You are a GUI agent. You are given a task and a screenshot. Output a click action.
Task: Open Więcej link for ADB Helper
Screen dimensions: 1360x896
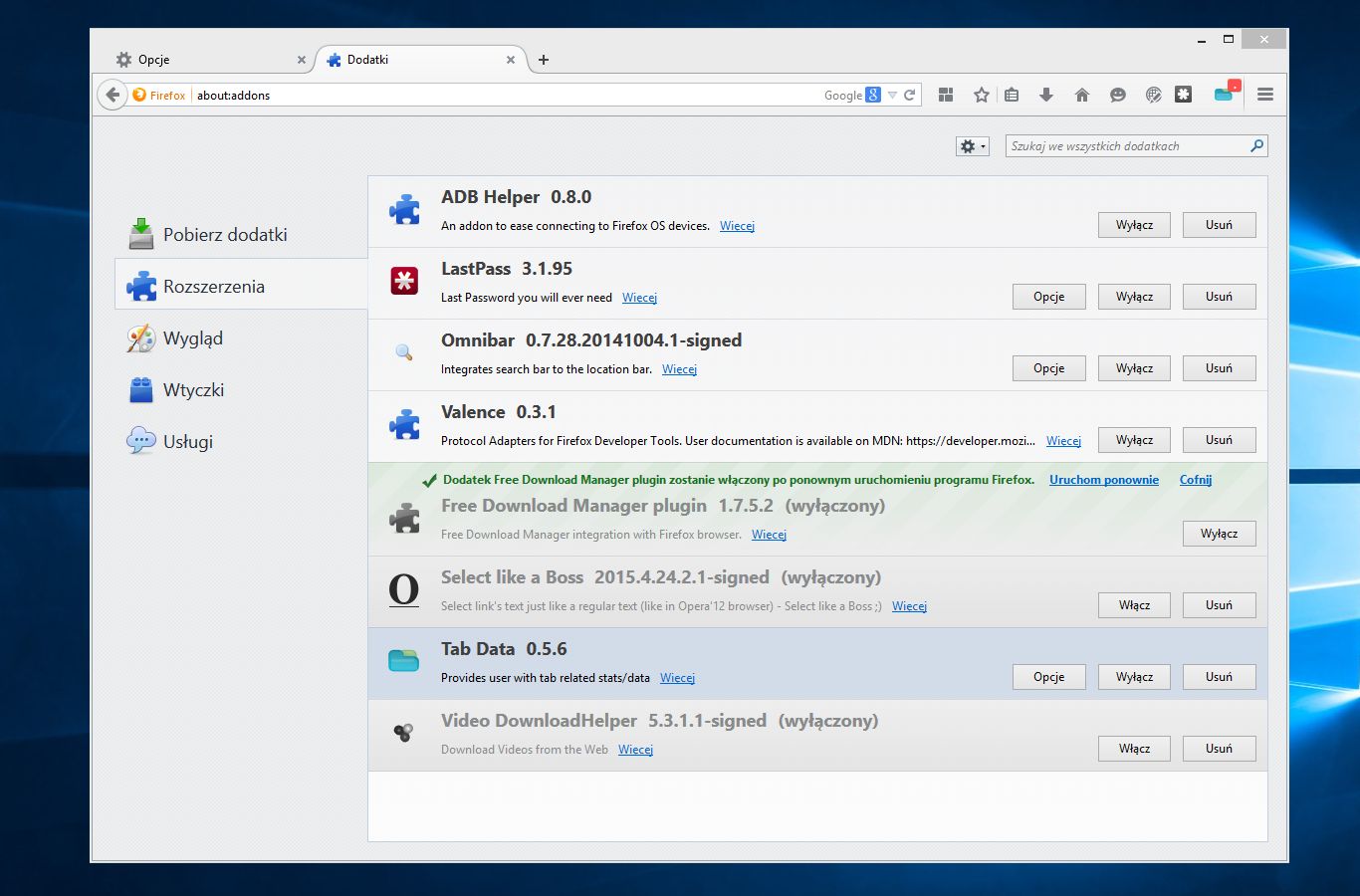737,226
